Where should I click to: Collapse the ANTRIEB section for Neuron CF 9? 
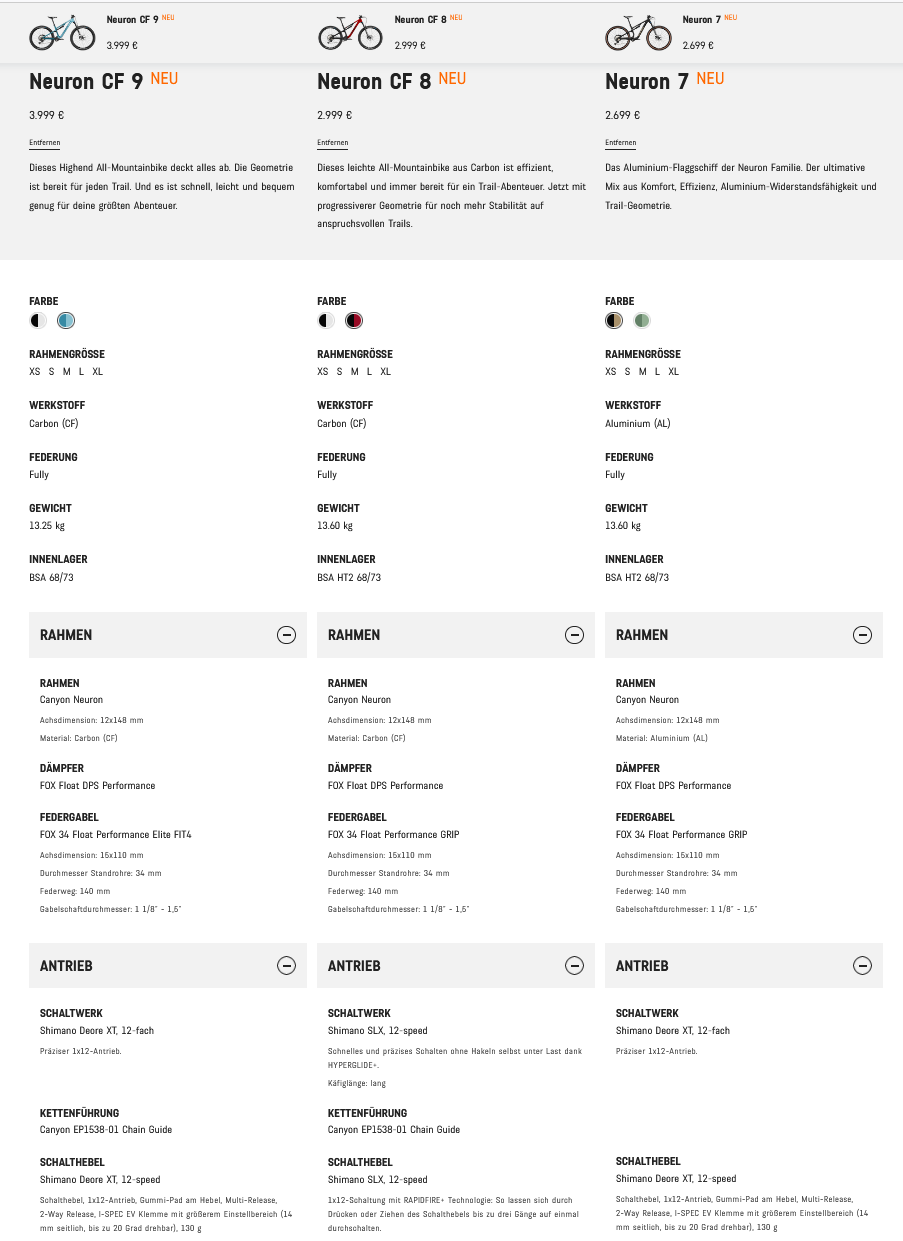[286, 966]
